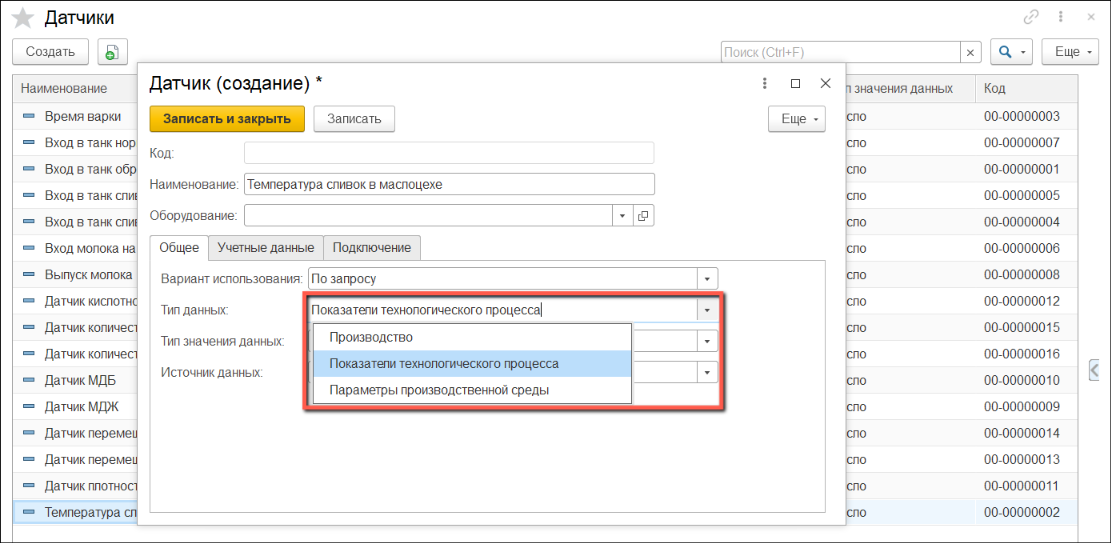Open the three-dot menu in the dialog header
The width and height of the screenshot is (1111, 543).
764,84
